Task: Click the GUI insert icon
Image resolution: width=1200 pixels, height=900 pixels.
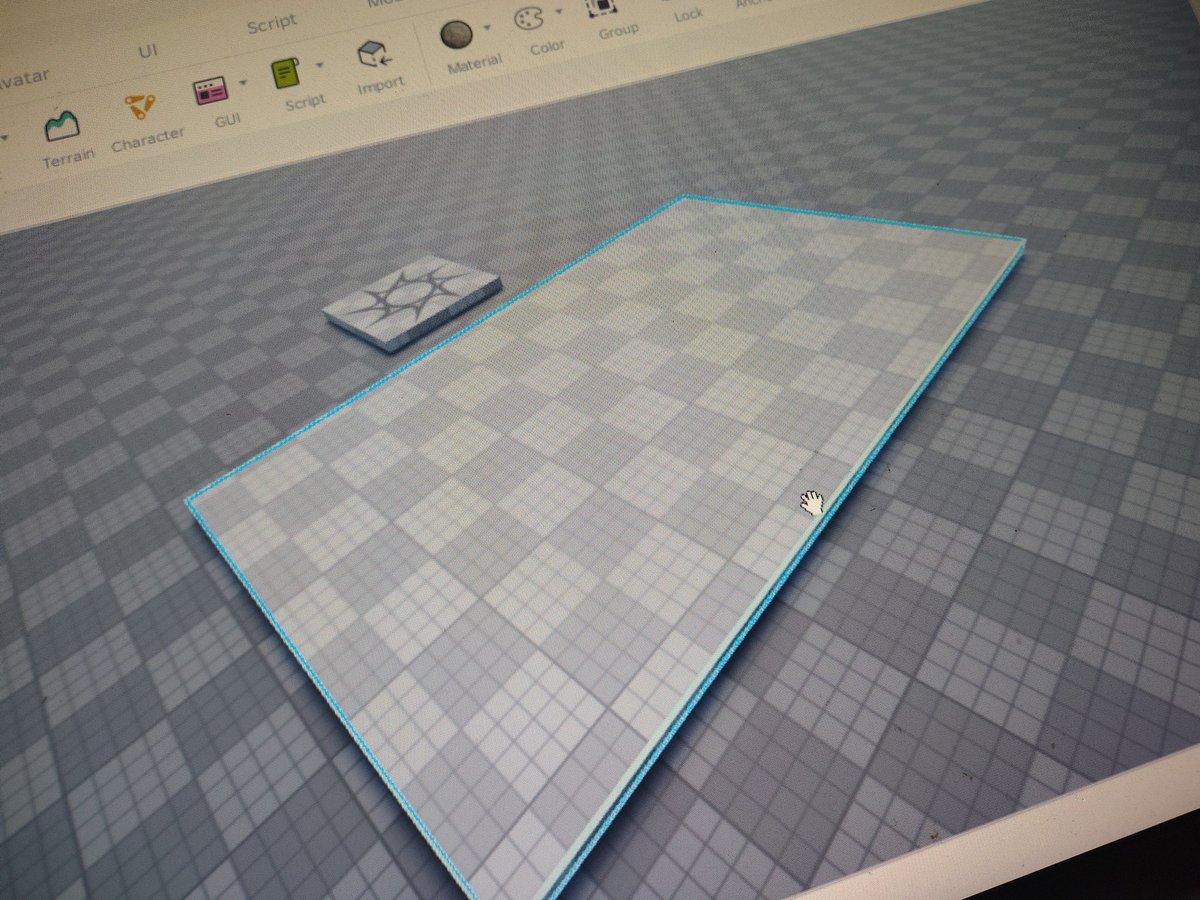Action: click(211, 92)
